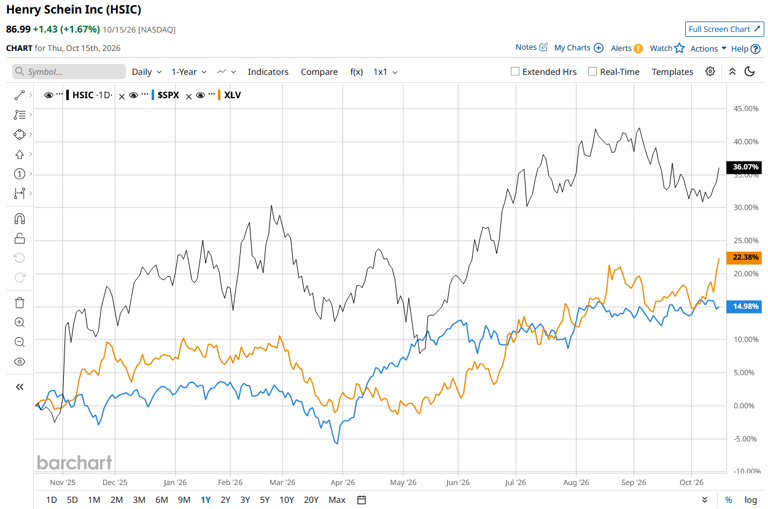
Task: Collapse the chart header with double chevron
Action: 732,72
